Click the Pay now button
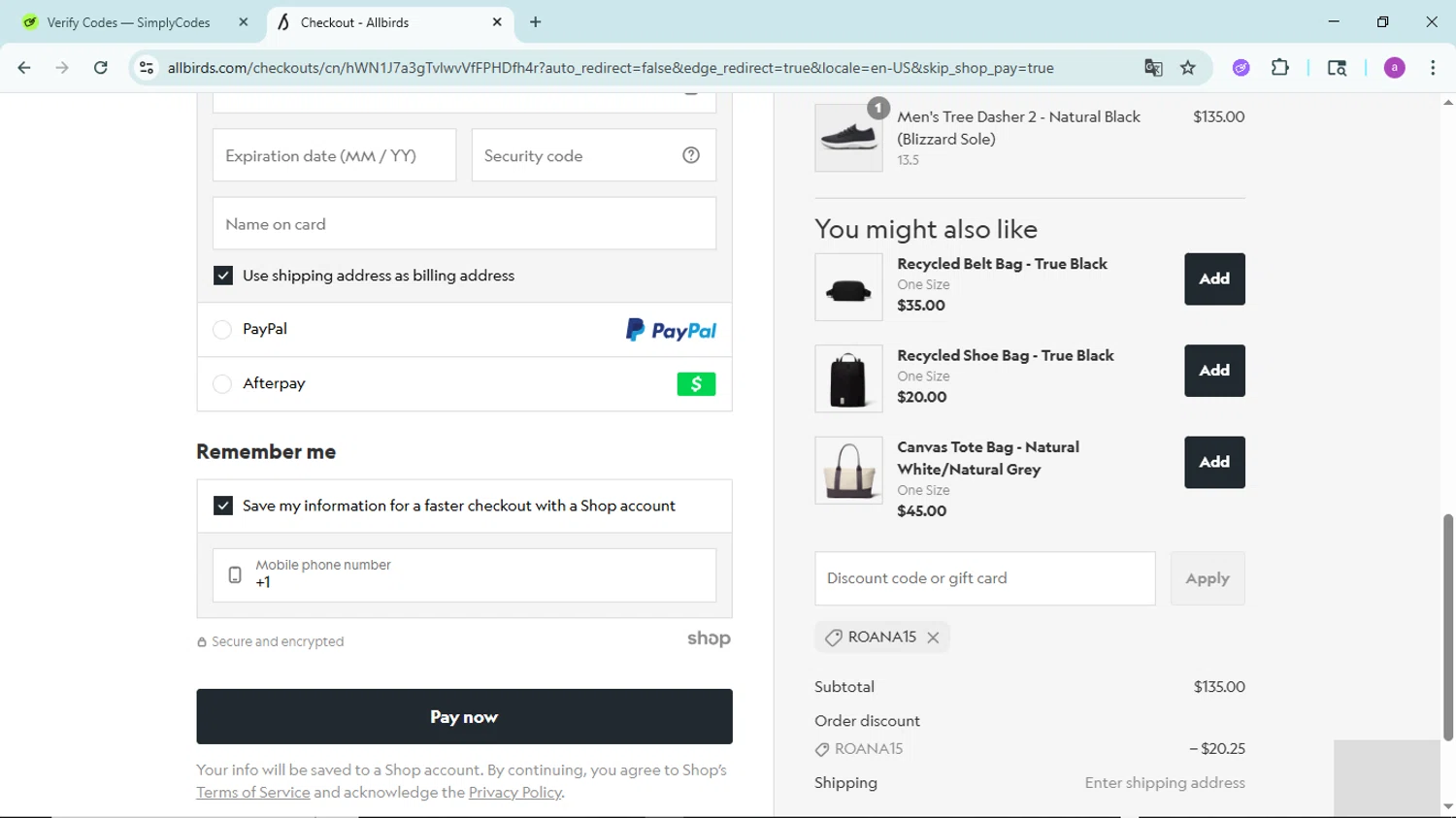Image resolution: width=1456 pixels, height=818 pixels. pyautogui.click(x=464, y=717)
